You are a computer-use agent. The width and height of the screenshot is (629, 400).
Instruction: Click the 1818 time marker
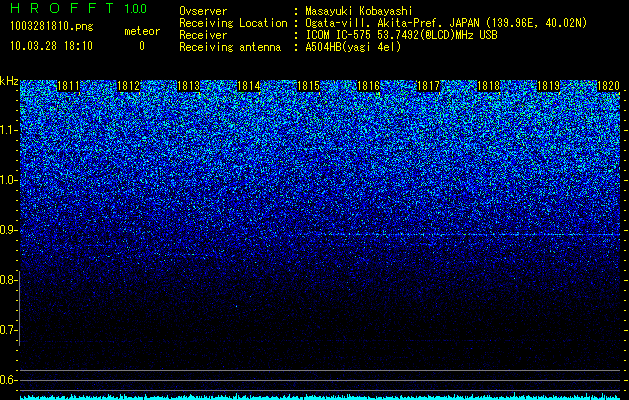pos(489,86)
